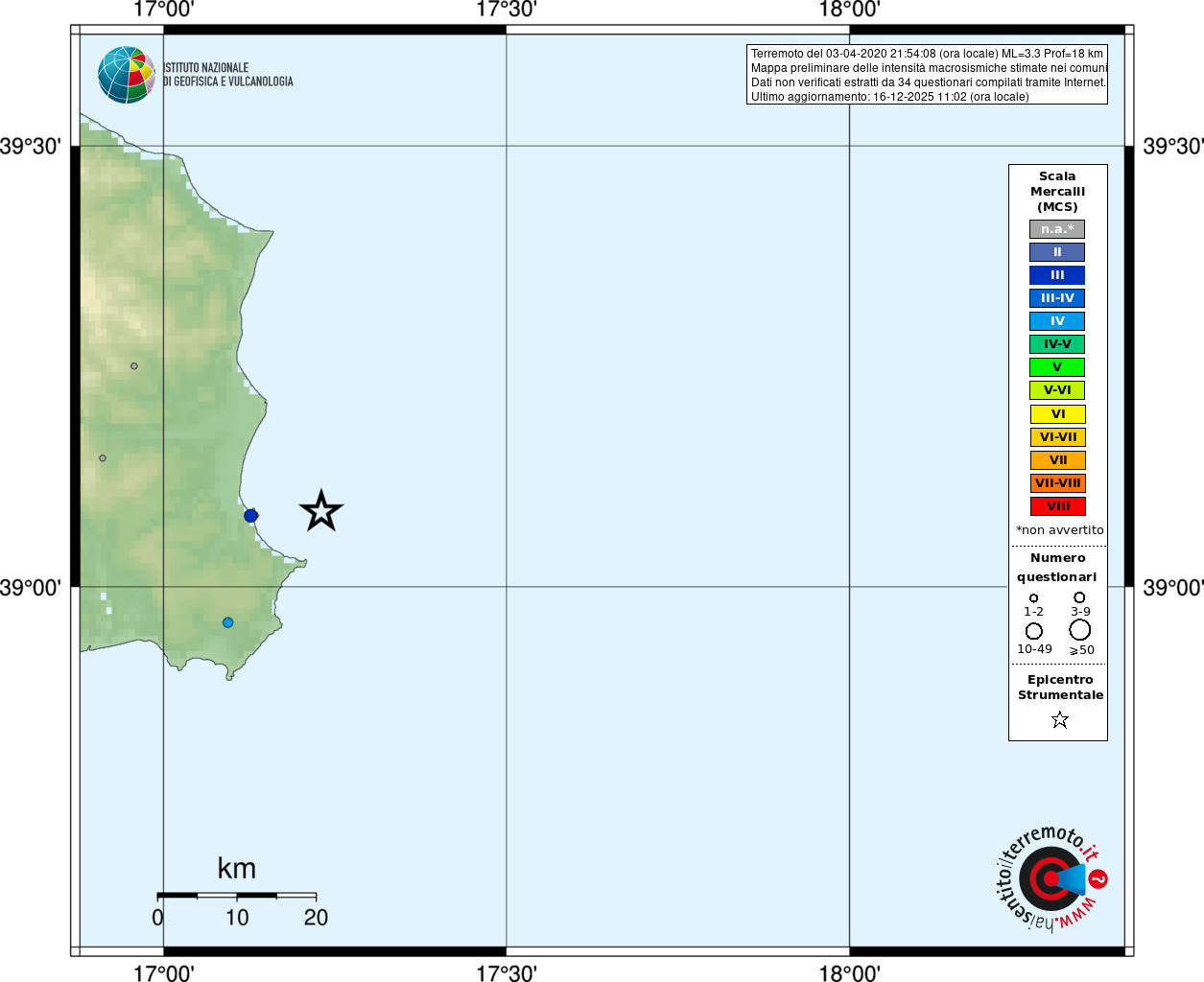The image size is (1204, 982).
Task: Click the km scale bar label
Action: [x=237, y=869]
